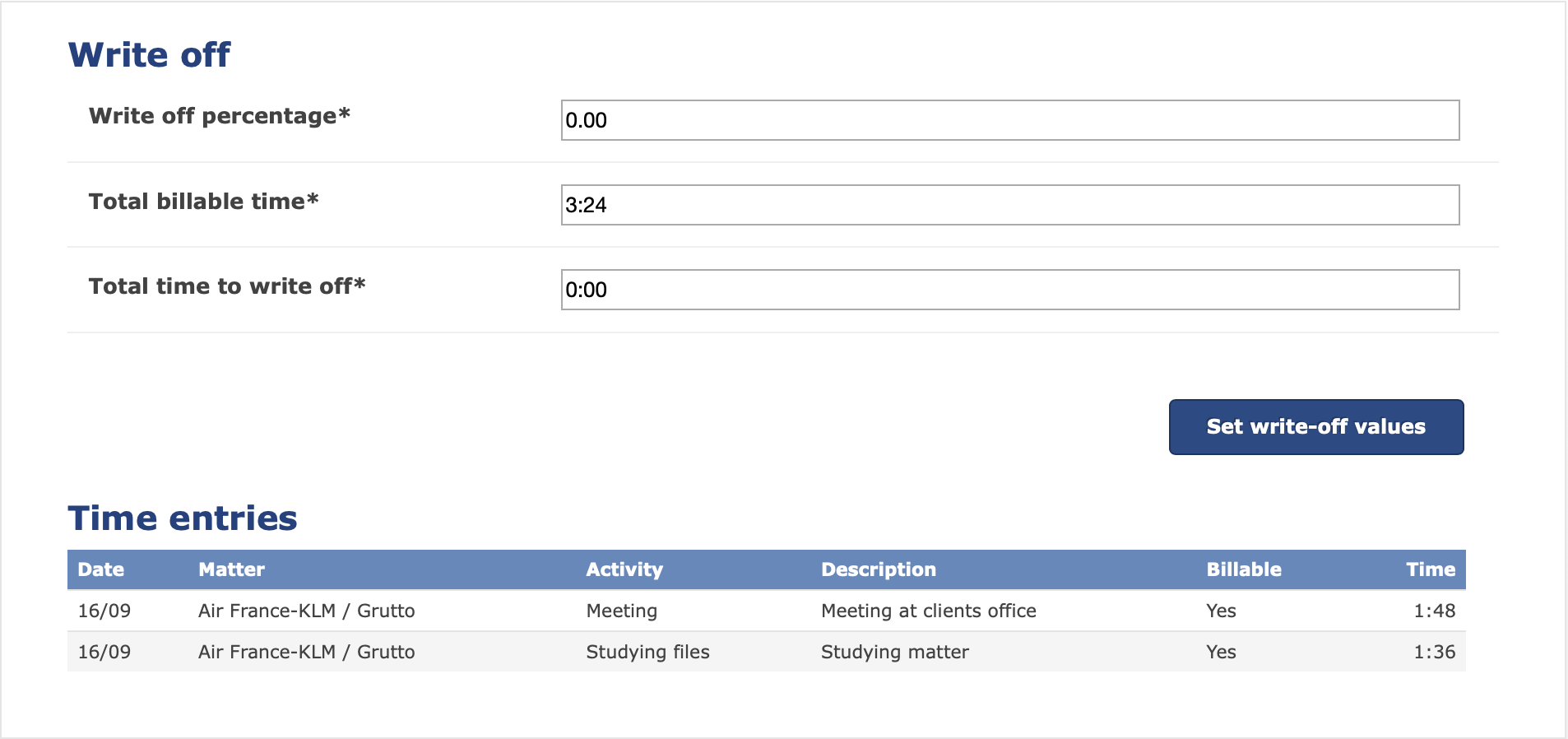Click the 'Write off percentage*' label

pyautogui.click(x=220, y=116)
